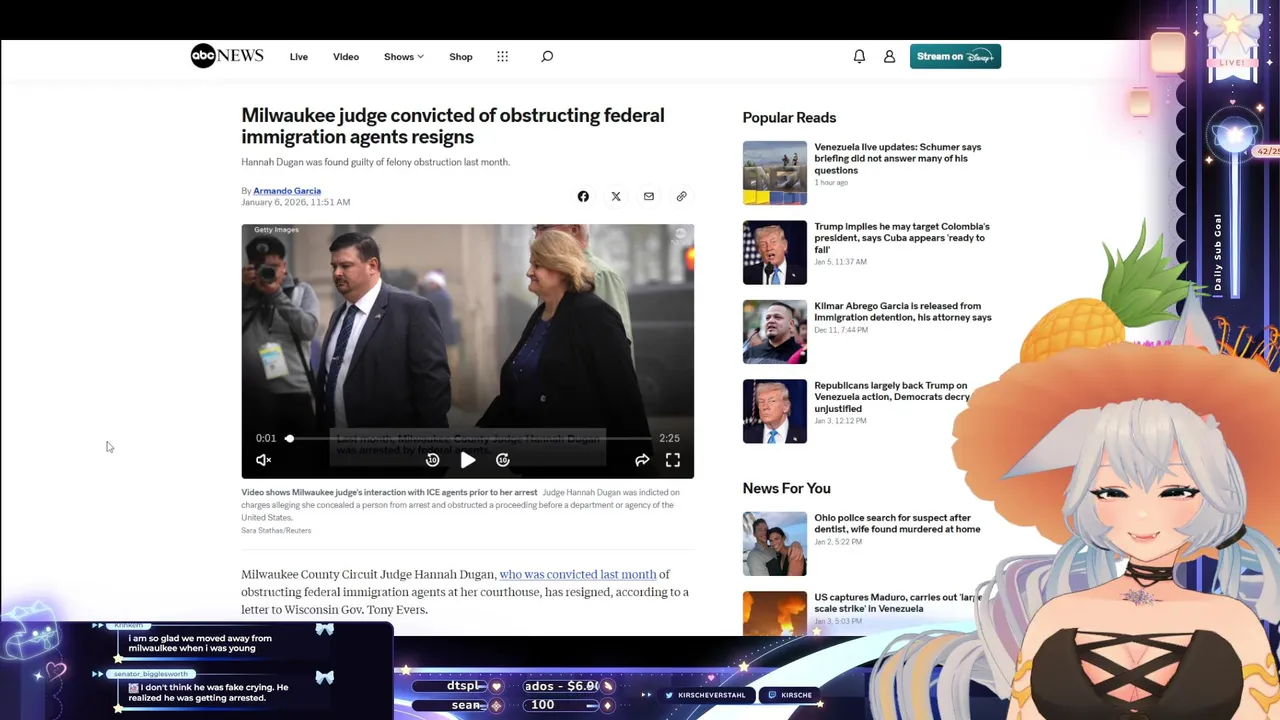Screen dimensions: 1280x720
Task: Open the Kilmar Abrego Garcia thumbnail
Action: click(774, 332)
